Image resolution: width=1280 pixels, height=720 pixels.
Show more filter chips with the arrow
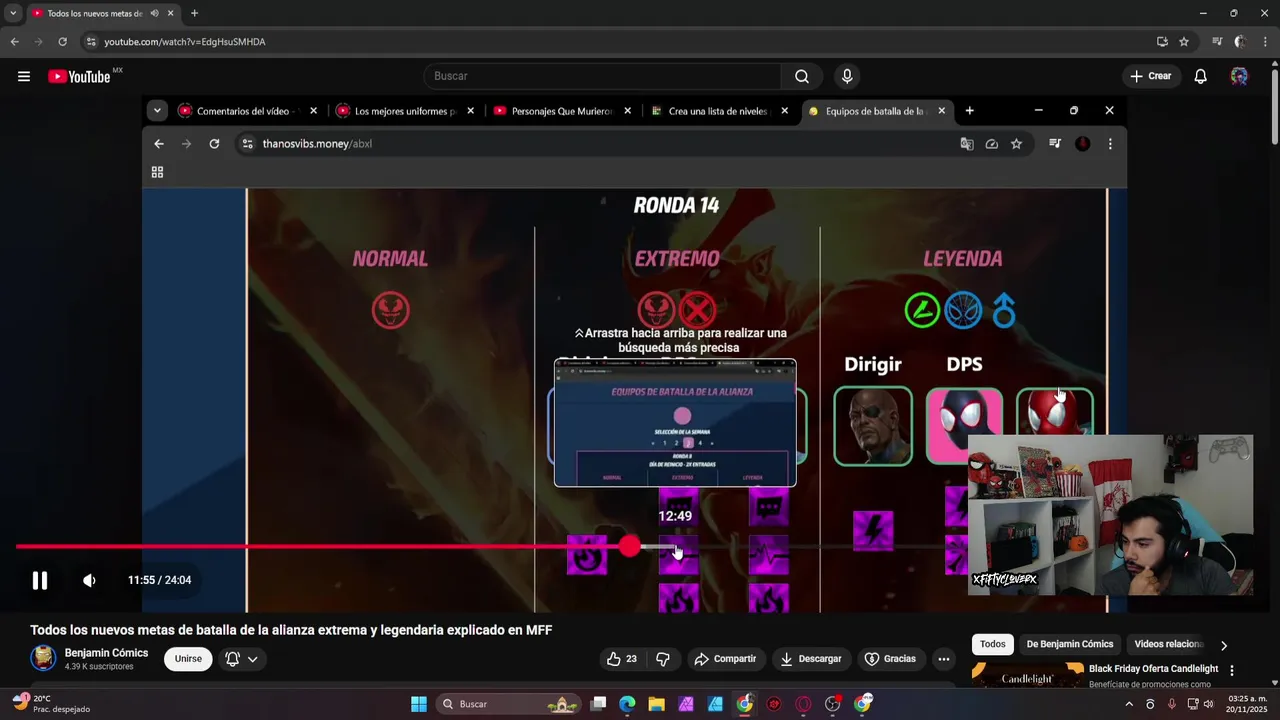pos(1223,645)
